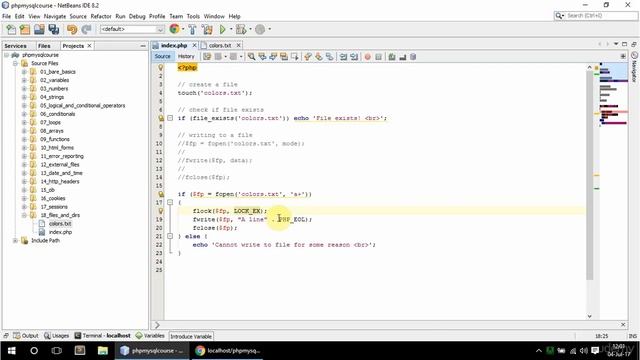The width and height of the screenshot is (640, 360).
Task: Open browser selection dropdown arrow beside Chrome
Action: (182, 29)
